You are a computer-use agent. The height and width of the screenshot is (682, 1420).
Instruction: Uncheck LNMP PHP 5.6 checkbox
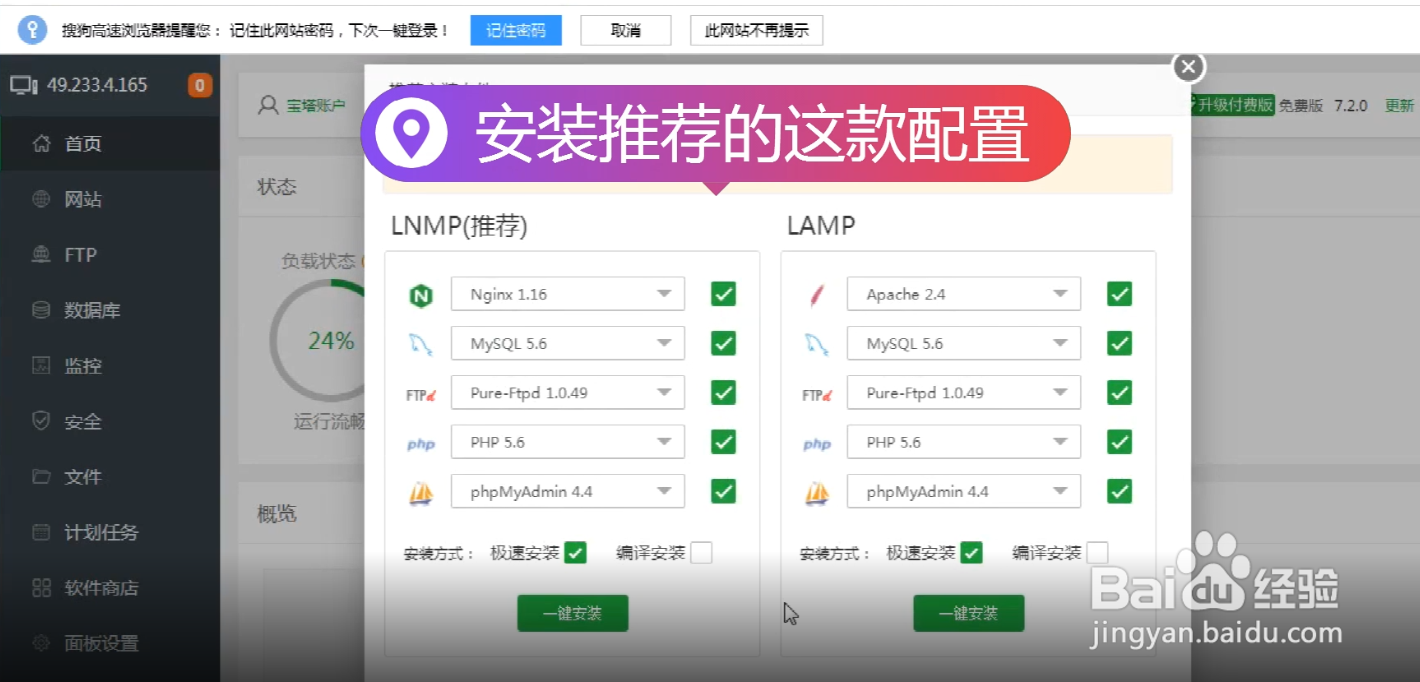(x=724, y=442)
